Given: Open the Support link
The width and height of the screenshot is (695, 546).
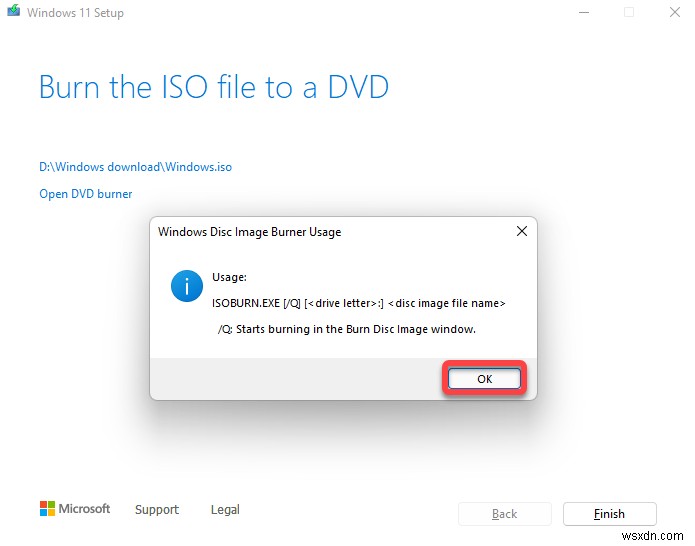Looking at the screenshot, I should click(x=157, y=510).
